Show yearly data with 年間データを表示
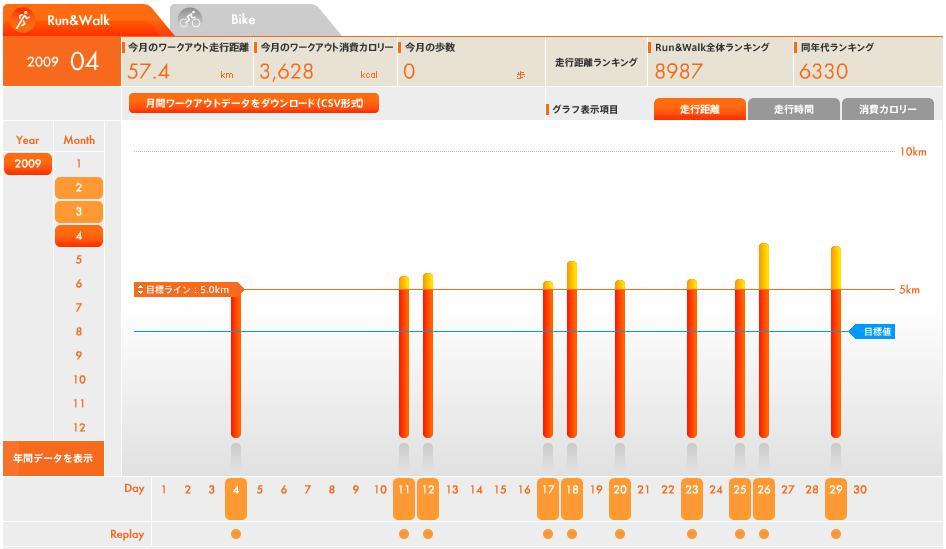 pos(52,458)
